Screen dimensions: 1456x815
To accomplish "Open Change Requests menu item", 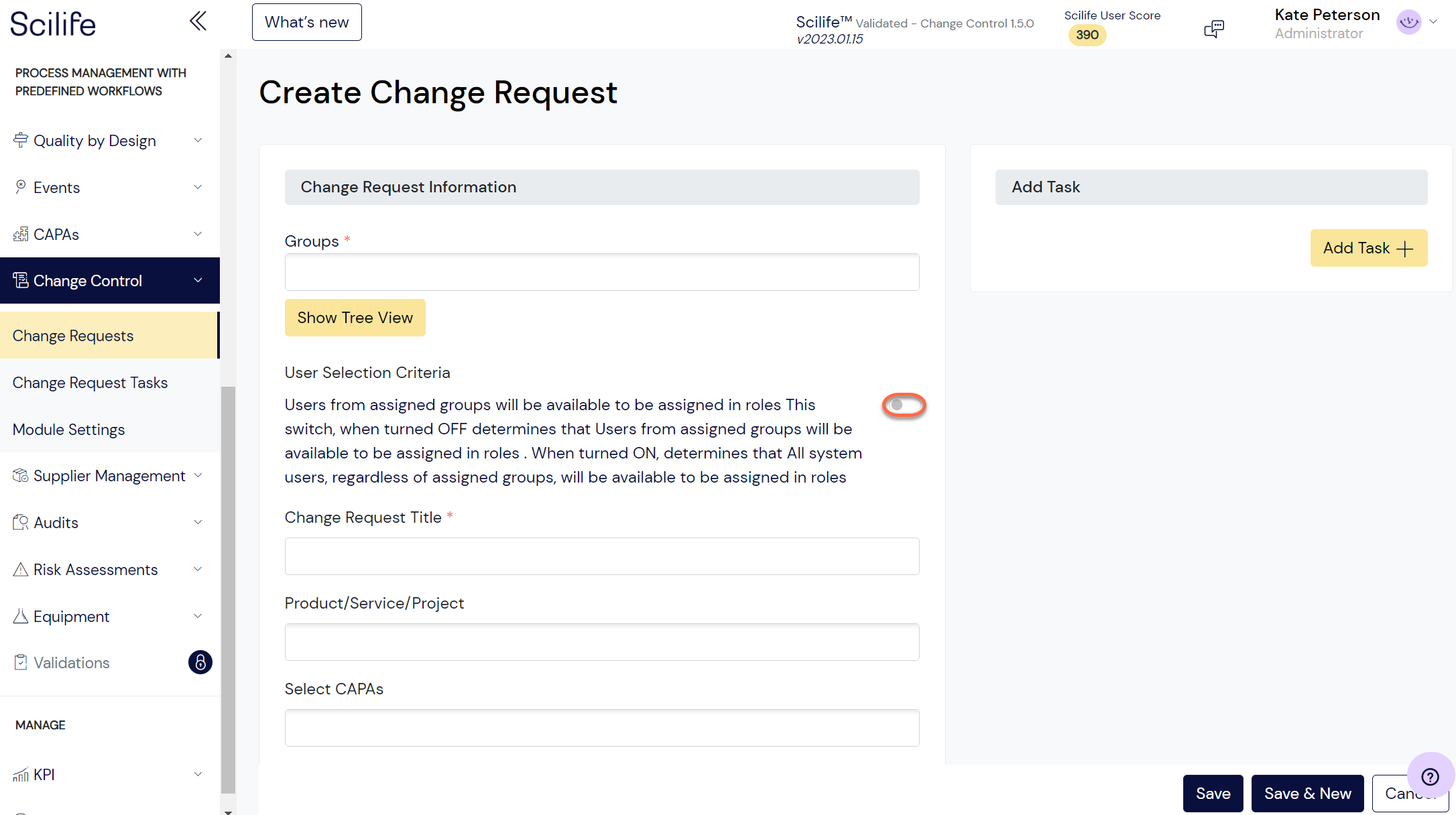I will click(109, 335).
